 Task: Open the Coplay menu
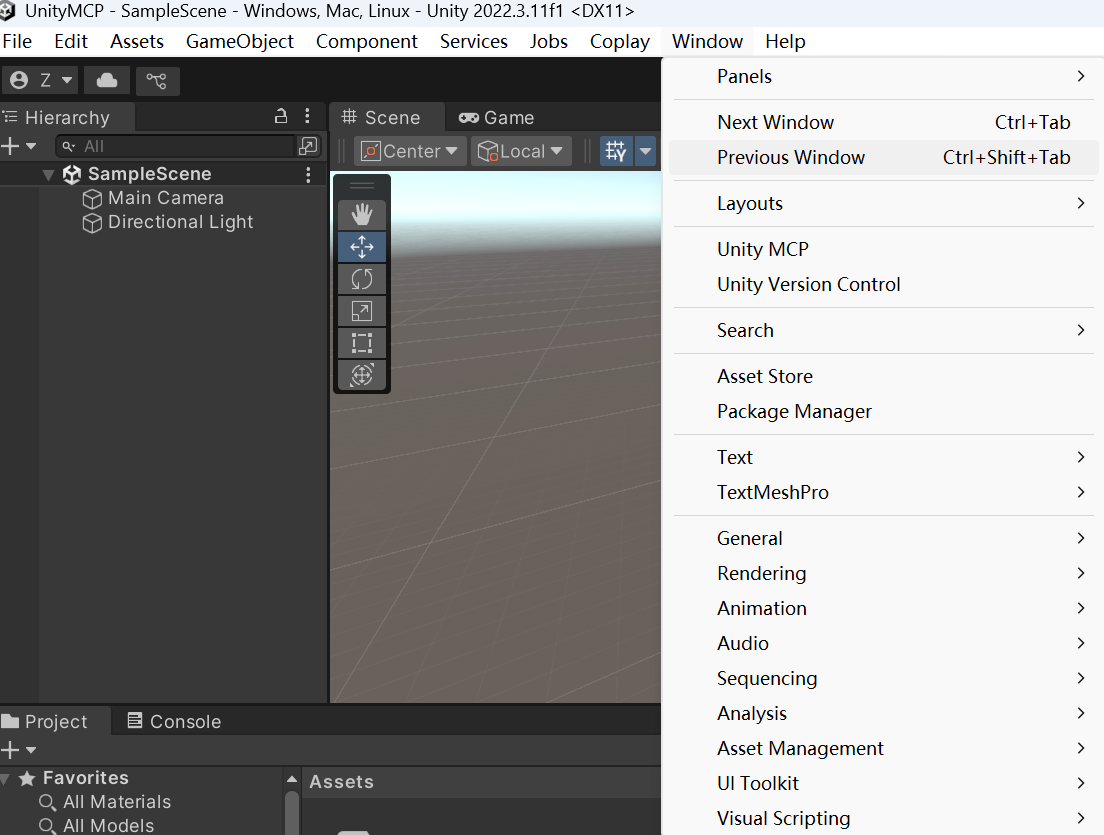click(x=620, y=42)
